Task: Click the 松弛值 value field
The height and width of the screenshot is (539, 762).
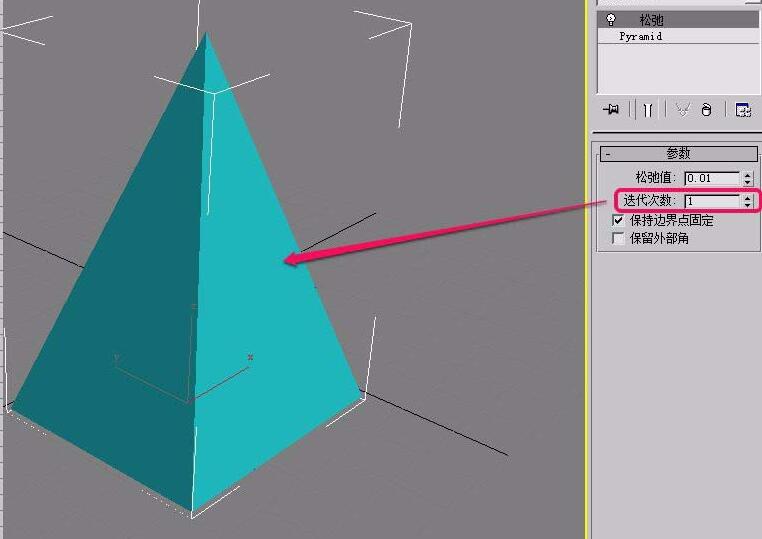Action: coord(711,178)
